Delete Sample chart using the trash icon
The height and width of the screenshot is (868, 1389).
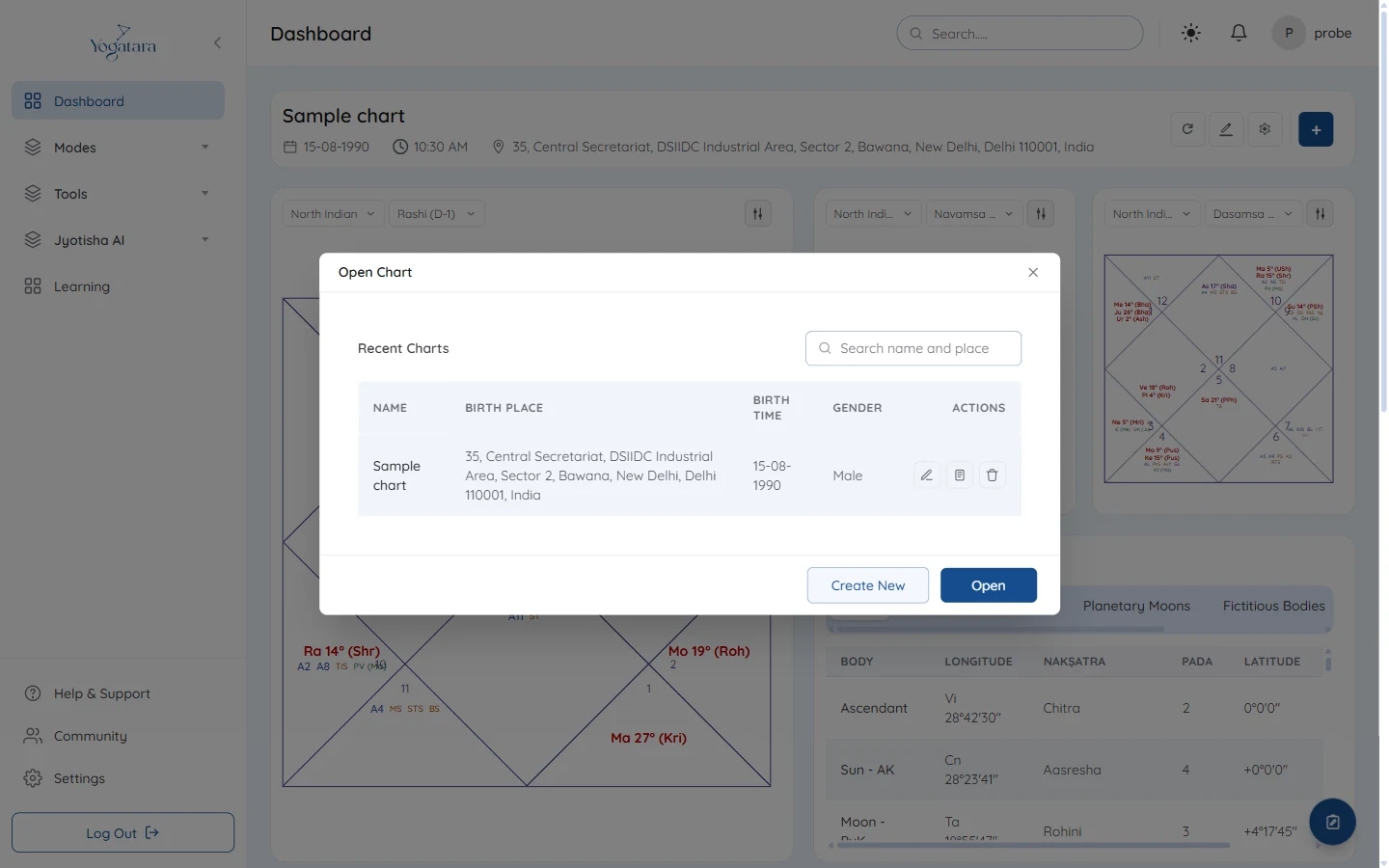click(x=992, y=475)
